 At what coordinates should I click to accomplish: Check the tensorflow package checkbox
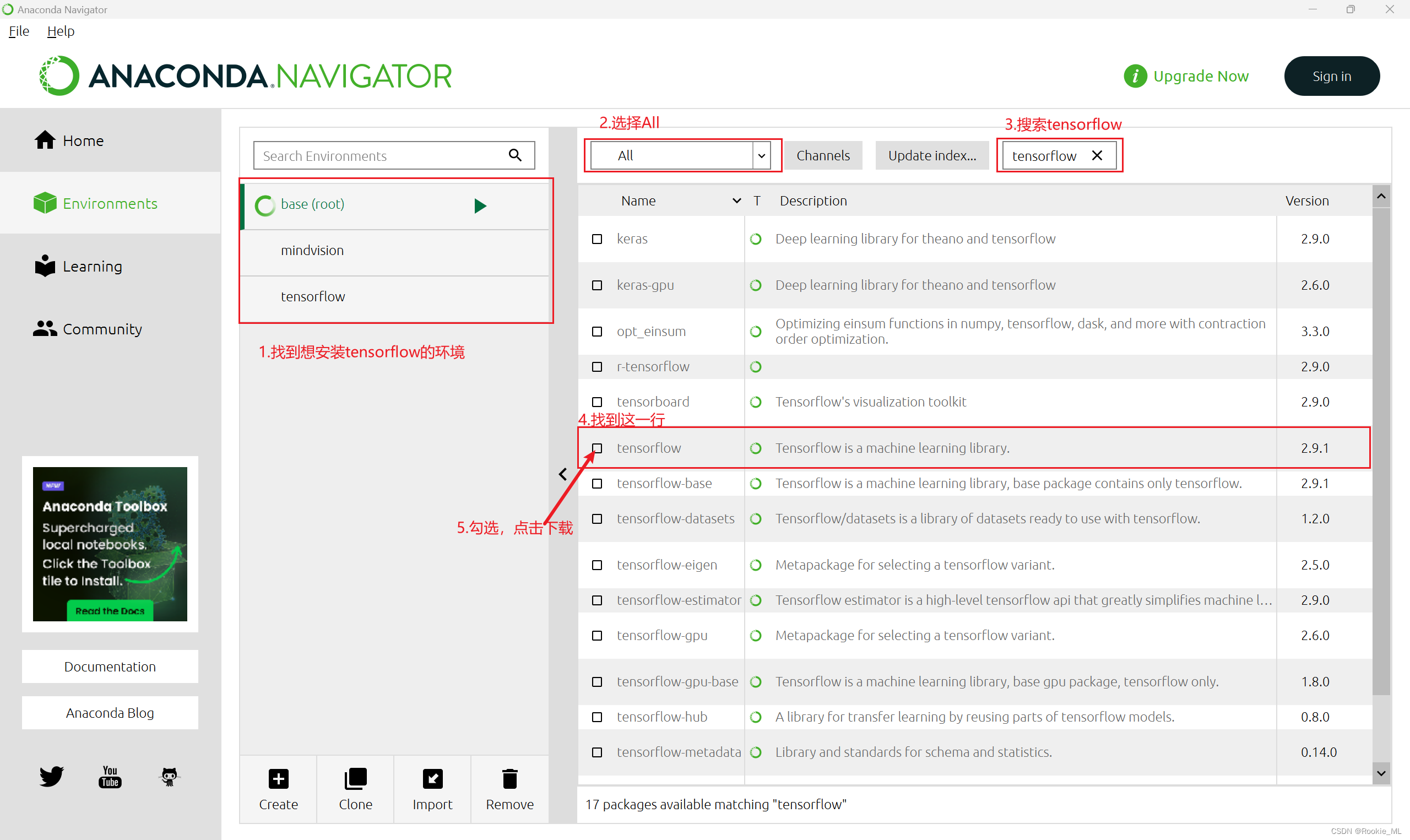pyautogui.click(x=597, y=448)
